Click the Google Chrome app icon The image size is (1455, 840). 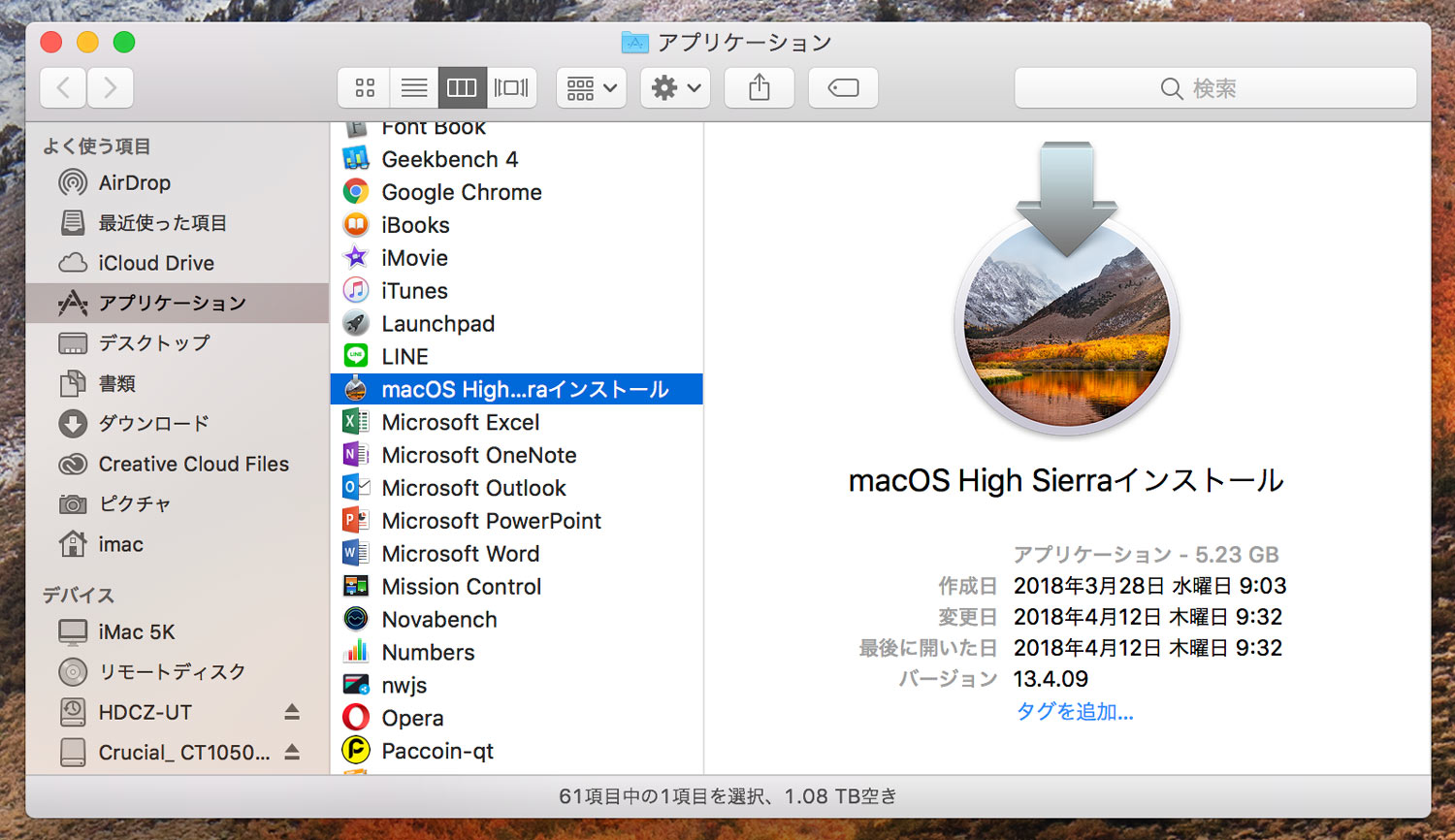(x=356, y=192)
